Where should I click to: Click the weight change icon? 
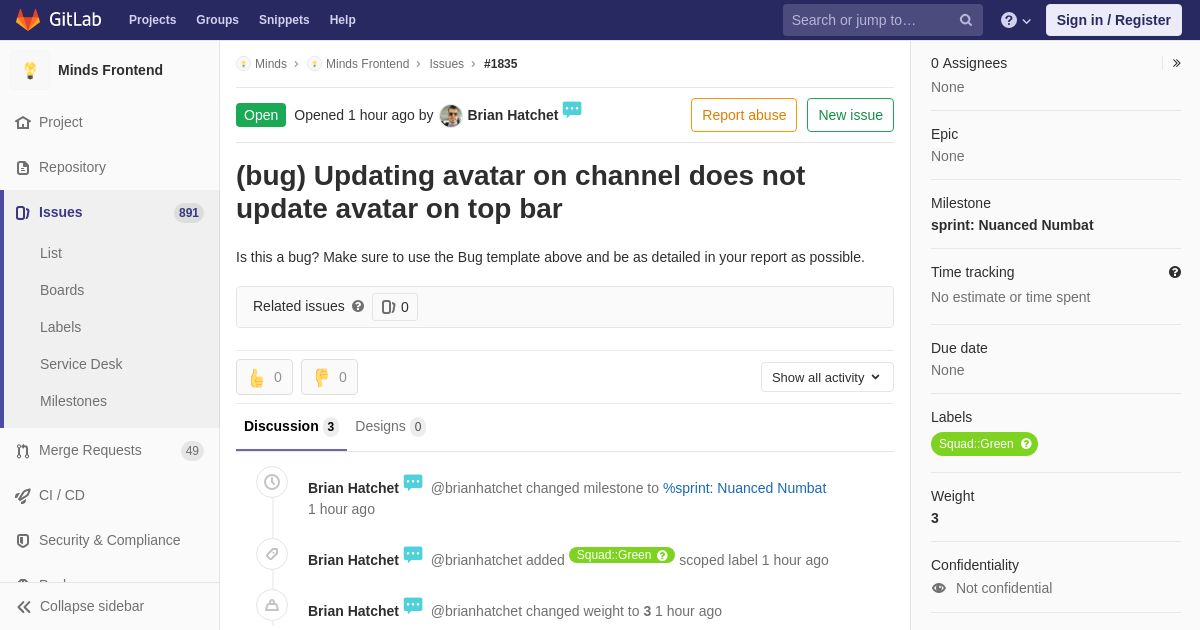tap(272, 605)
